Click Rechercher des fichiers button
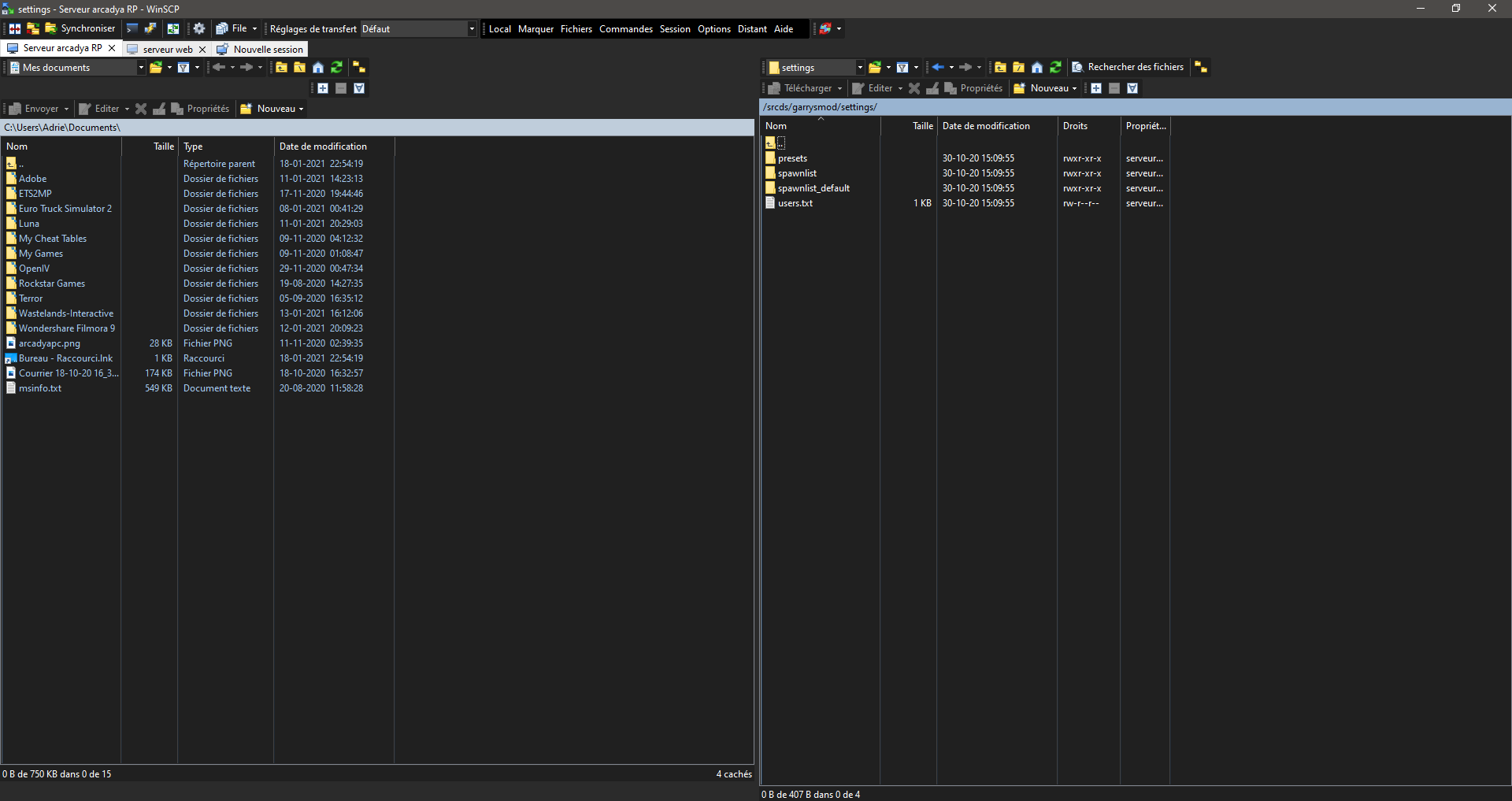Image resolution: width=1512 pixels, height=801 pixels. tap(1128, 67)
